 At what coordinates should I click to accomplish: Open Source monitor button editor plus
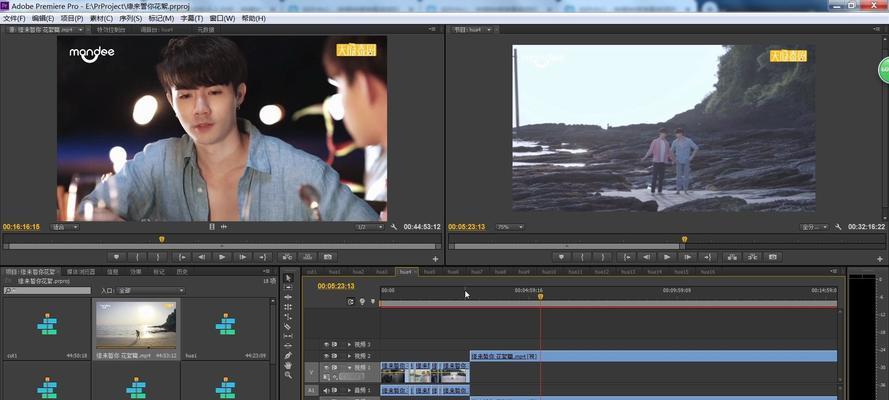pyautogui.click(x=435, y=259)
